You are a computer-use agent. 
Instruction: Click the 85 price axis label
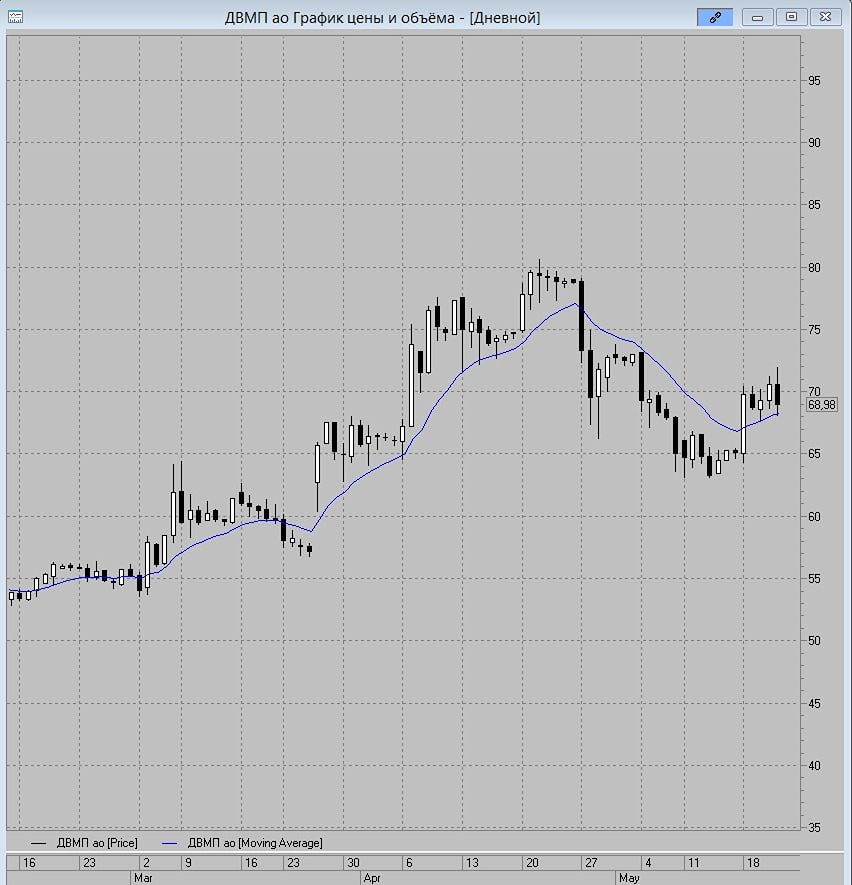(814, 205)
